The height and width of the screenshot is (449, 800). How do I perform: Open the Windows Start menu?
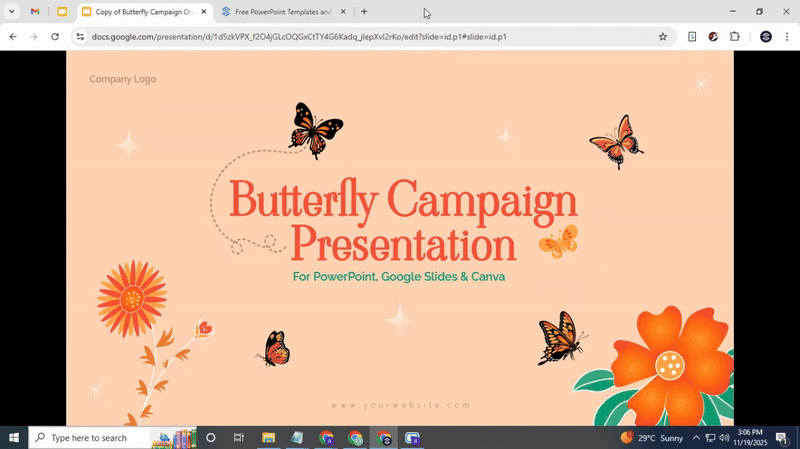click(14, 438)
